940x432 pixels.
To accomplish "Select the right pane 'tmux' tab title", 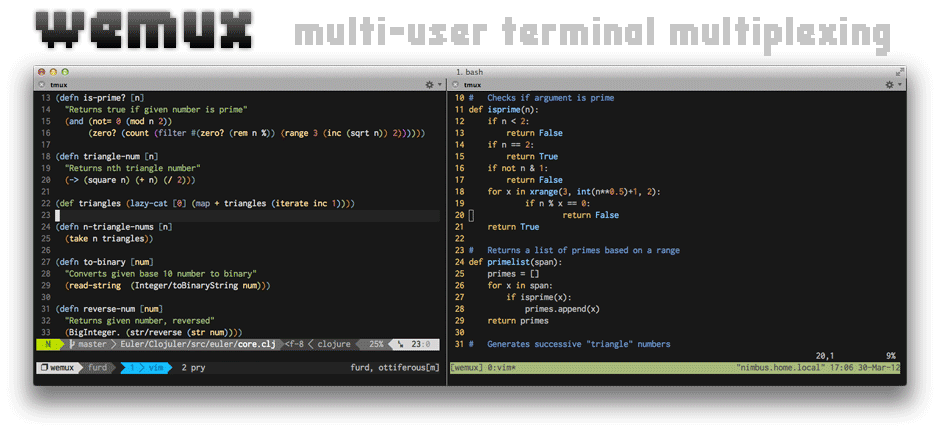I will pyautogui.click(x=473, y=85).
